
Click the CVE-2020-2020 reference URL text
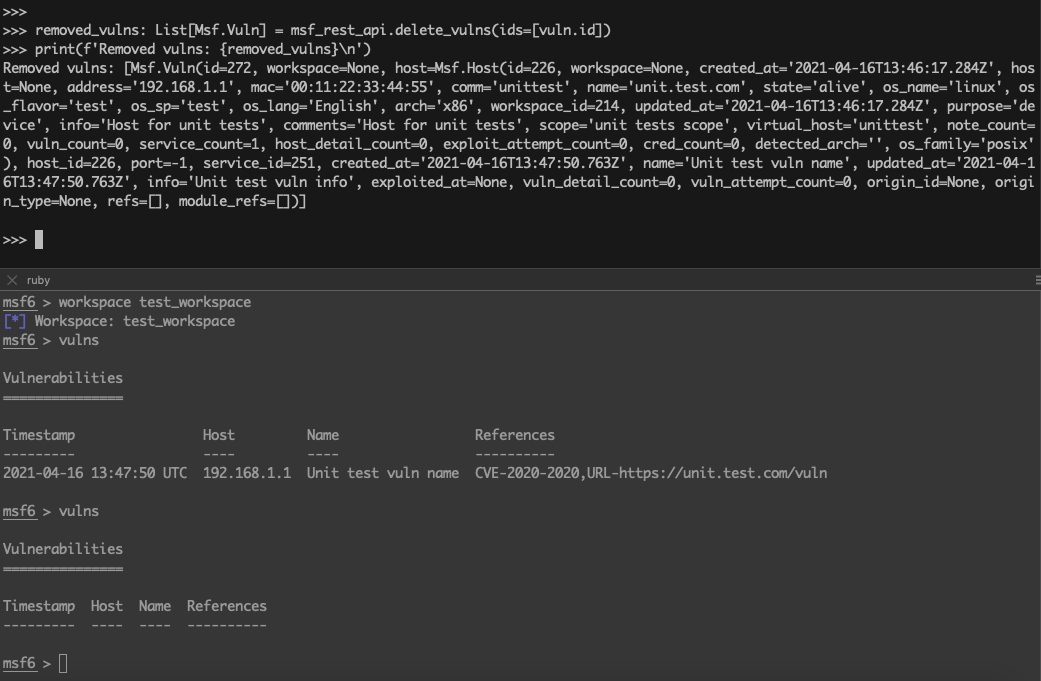(651, 473)
